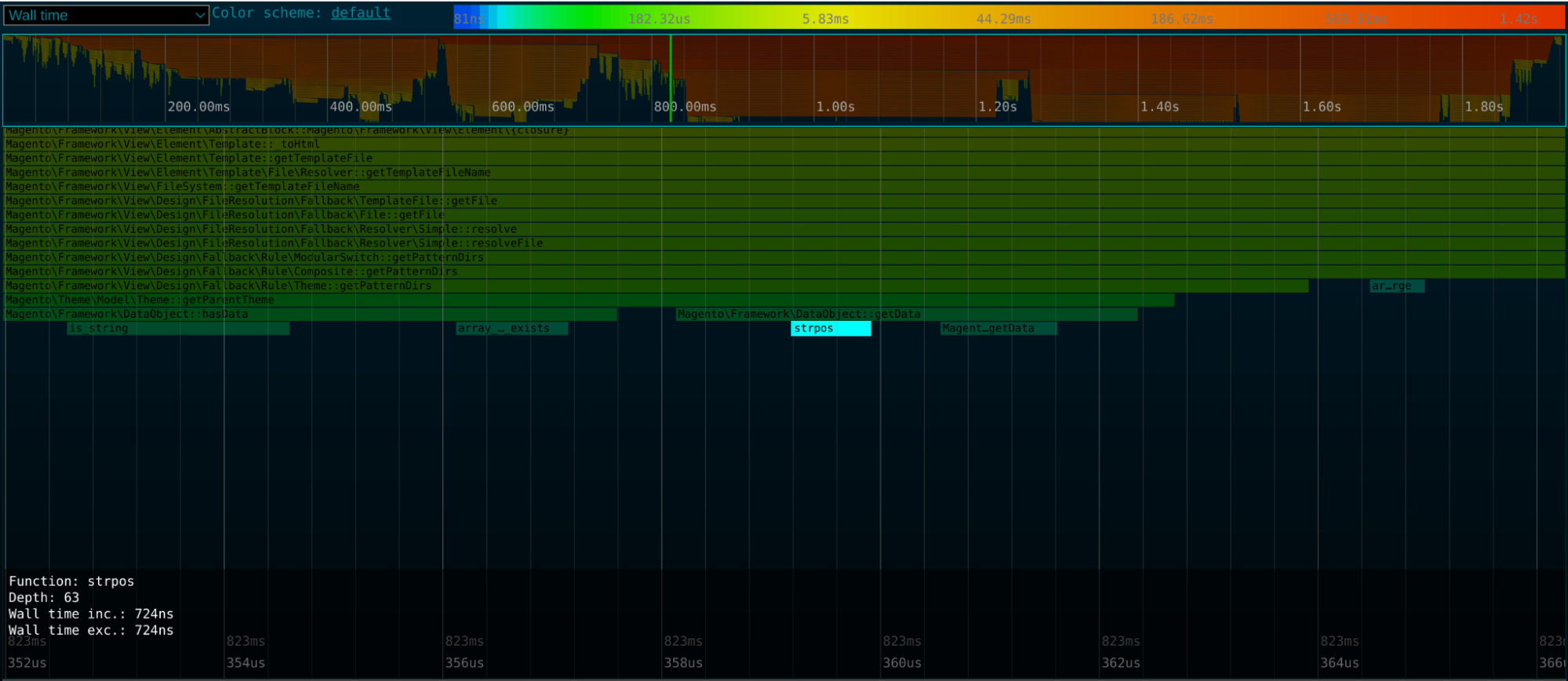This screenshot has height=681, width=1568.
Task: Click the 200.00ms mark in overview timeline
Action: 198,107
